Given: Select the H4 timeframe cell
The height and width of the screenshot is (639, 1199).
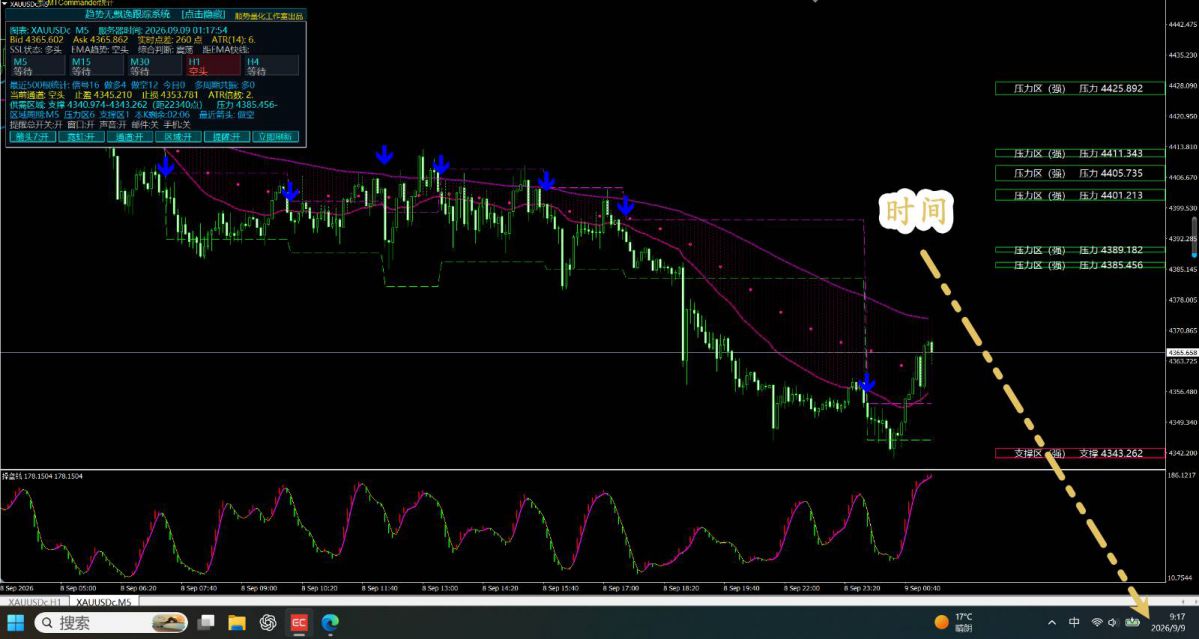Looking at the screenshot, I should click(x=271, y=66).
